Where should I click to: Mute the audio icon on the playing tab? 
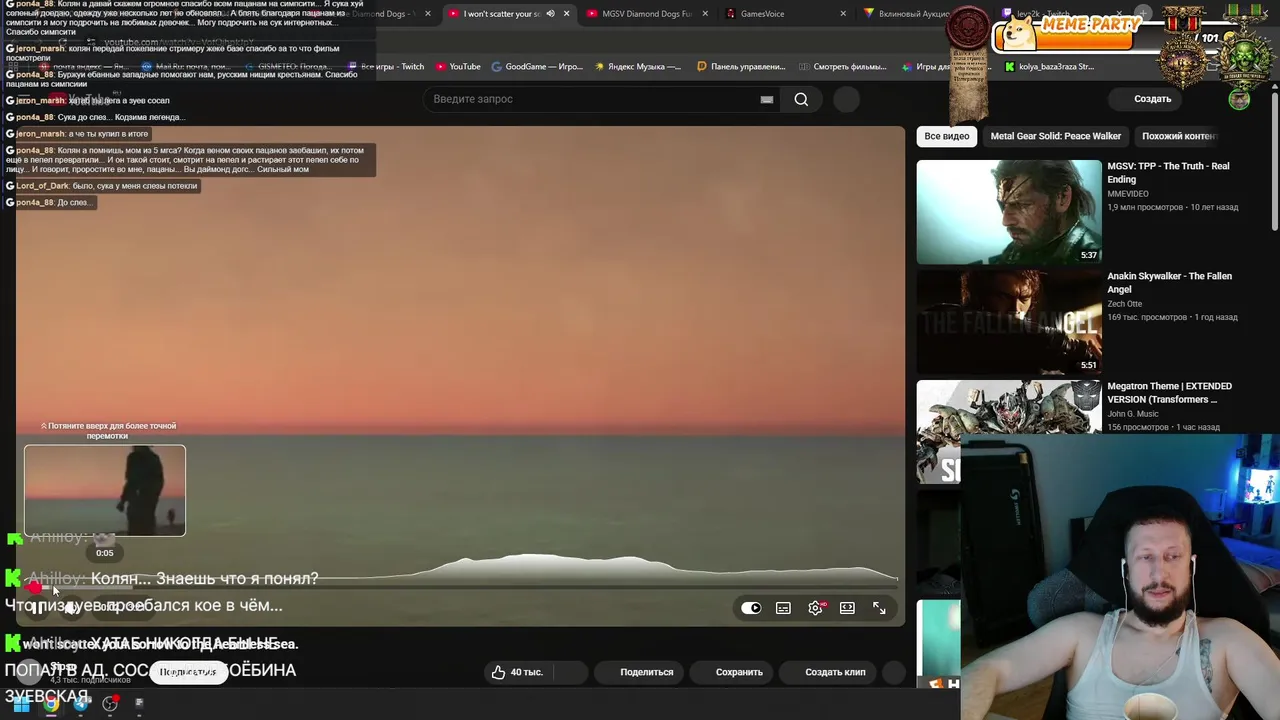point(550,14)
